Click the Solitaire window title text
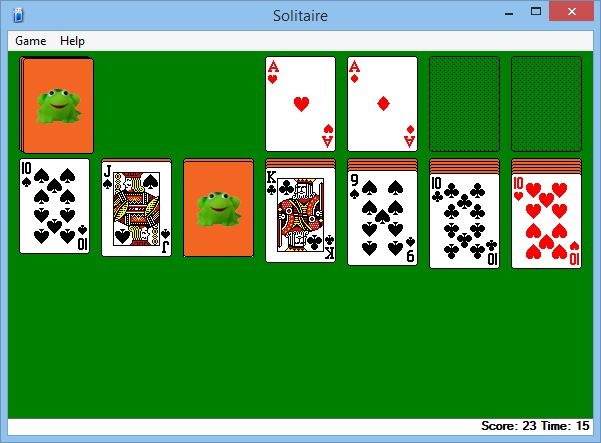 (300, 16)
